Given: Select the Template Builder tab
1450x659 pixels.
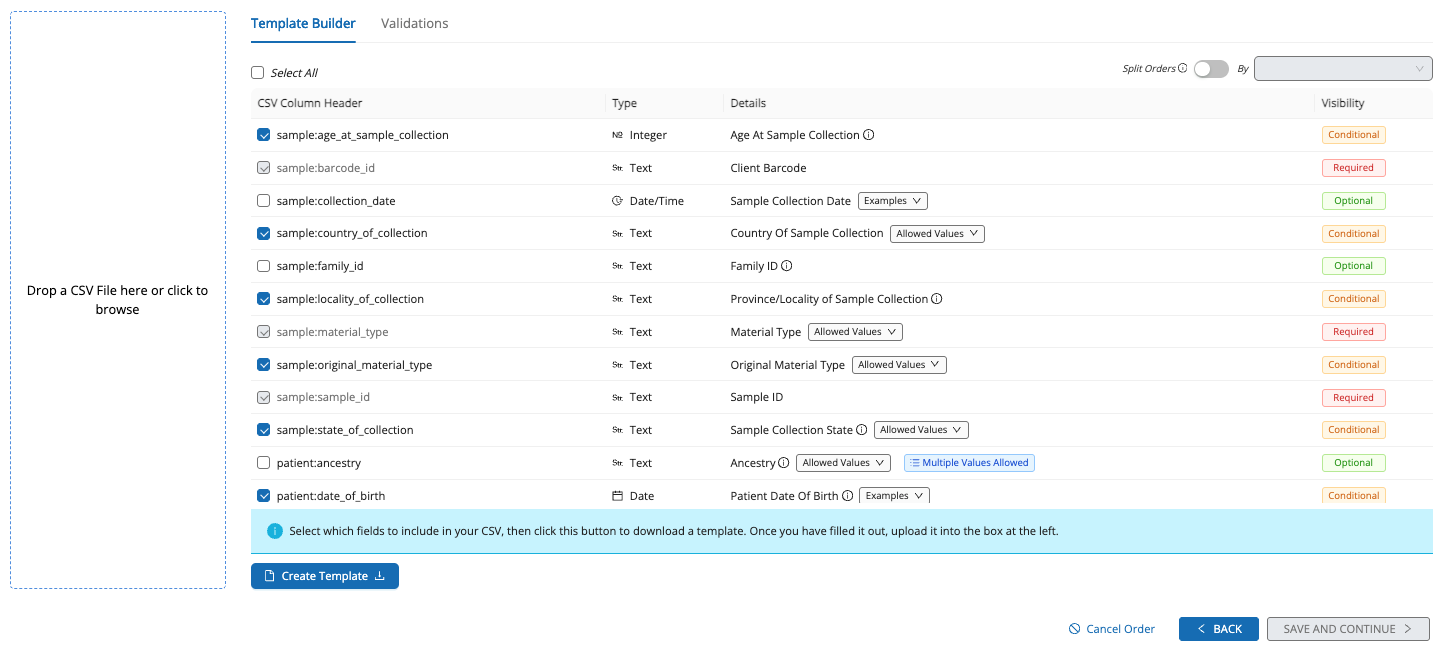Looking at the screenshot, I should coord(303,23).
